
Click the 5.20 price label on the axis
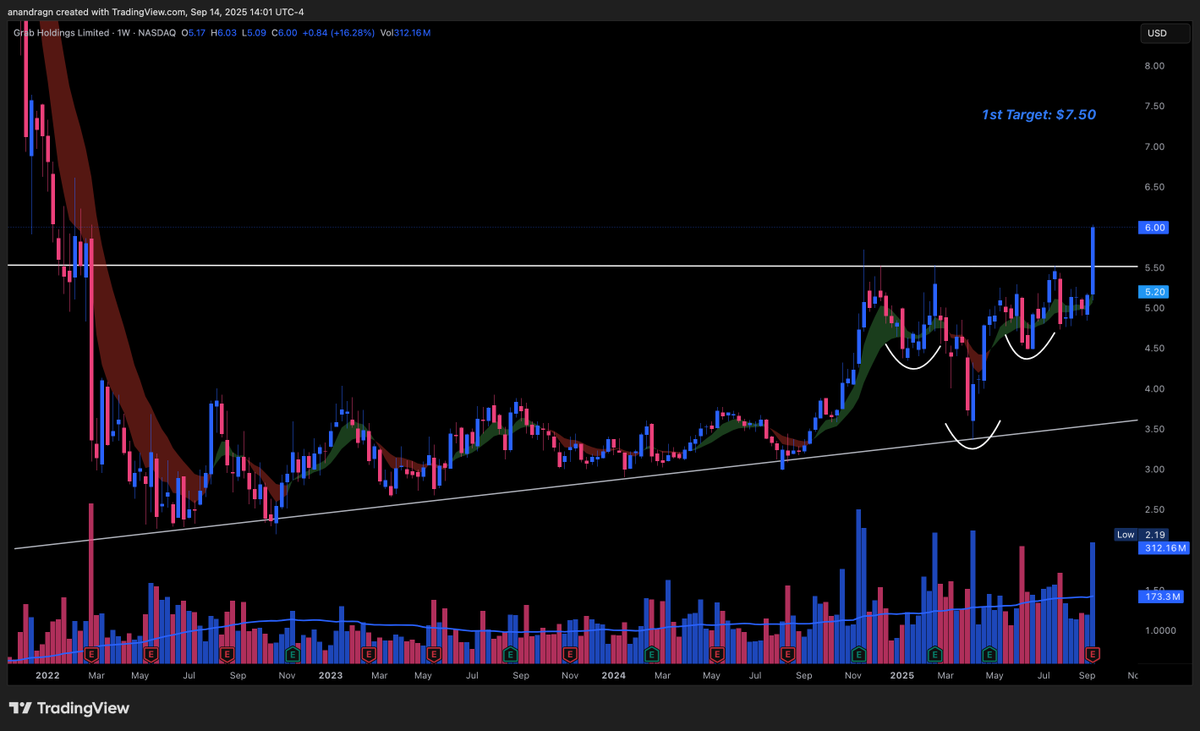(x=1155, y=292)
